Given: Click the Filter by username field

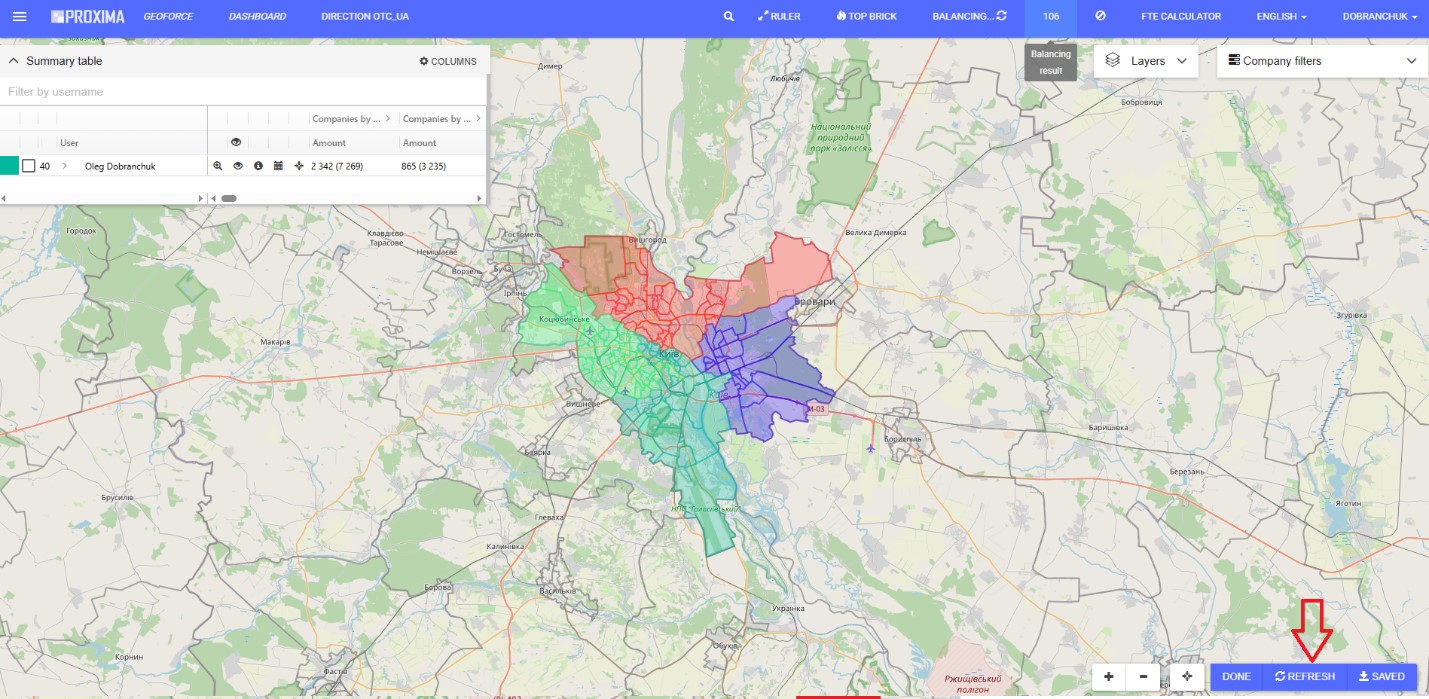Looking at the screenshot, I should tap(243, 92).
